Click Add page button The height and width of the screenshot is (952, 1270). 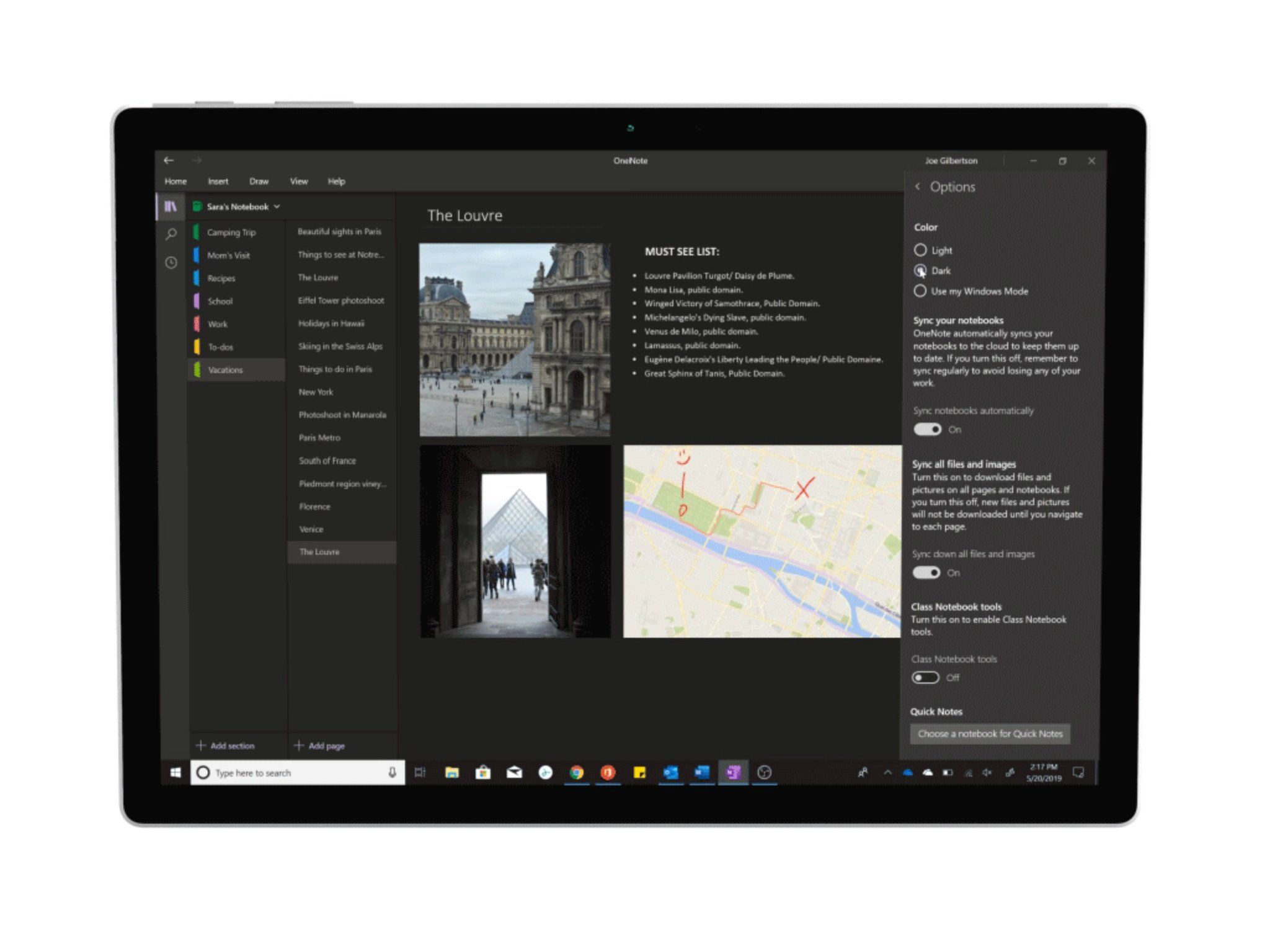point(319,746)
